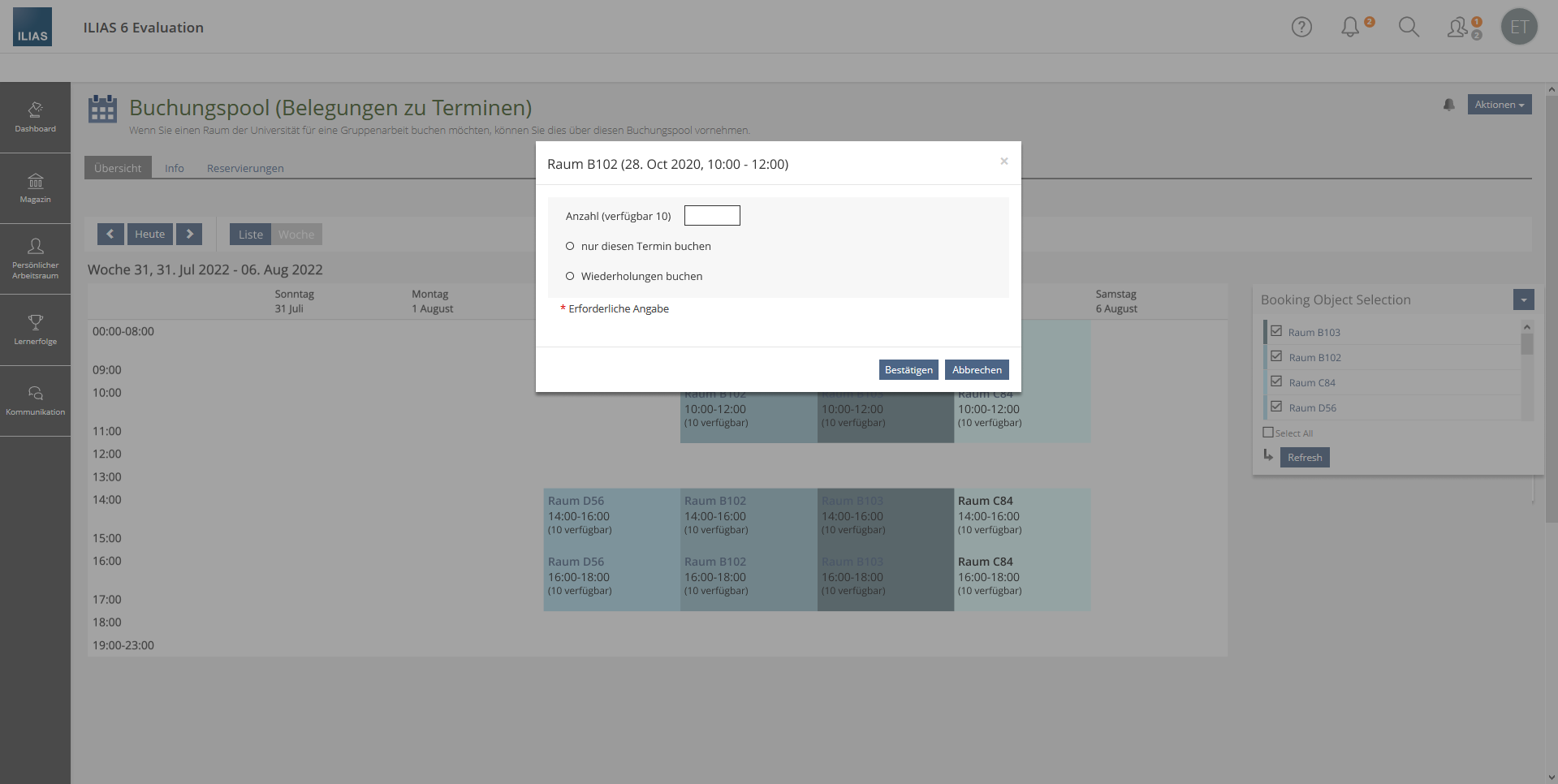
Task: Open the notifications bell in header
Action: 1350,27
